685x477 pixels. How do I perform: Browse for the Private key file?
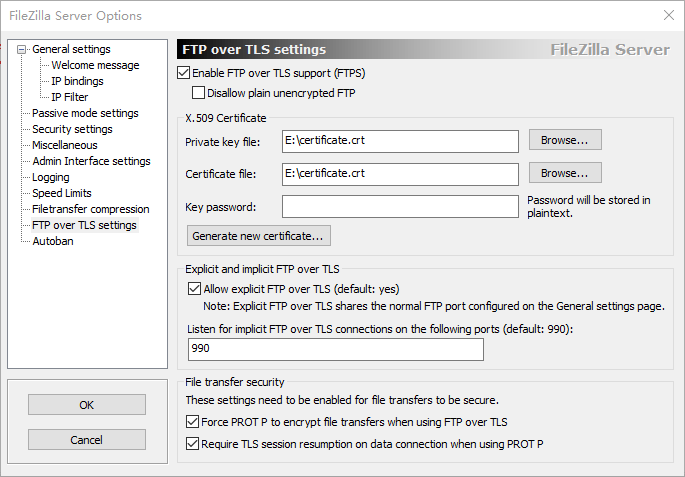[x=565, y=140]
